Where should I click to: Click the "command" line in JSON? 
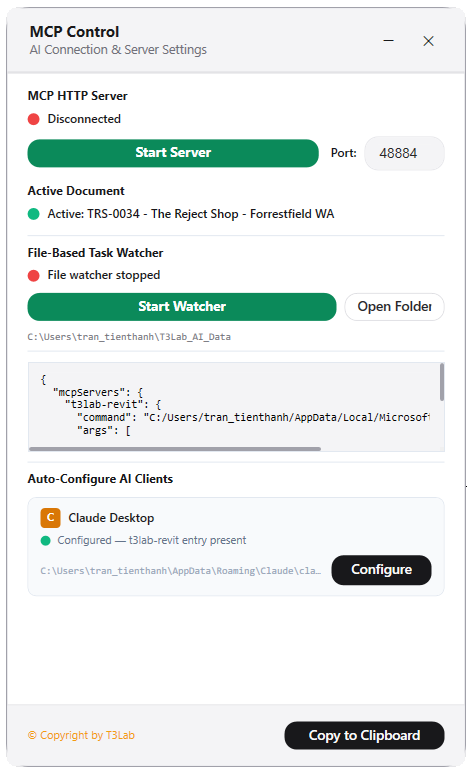point(253,418)
